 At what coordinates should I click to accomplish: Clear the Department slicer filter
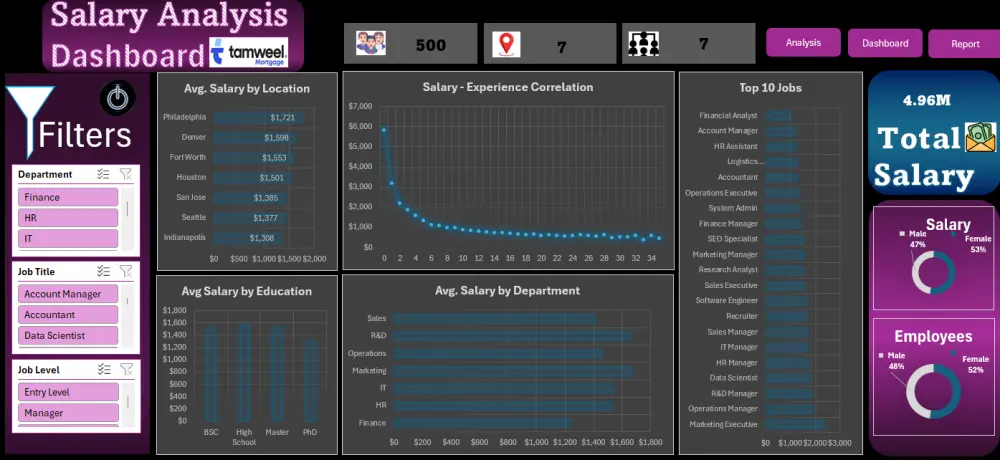126,174
